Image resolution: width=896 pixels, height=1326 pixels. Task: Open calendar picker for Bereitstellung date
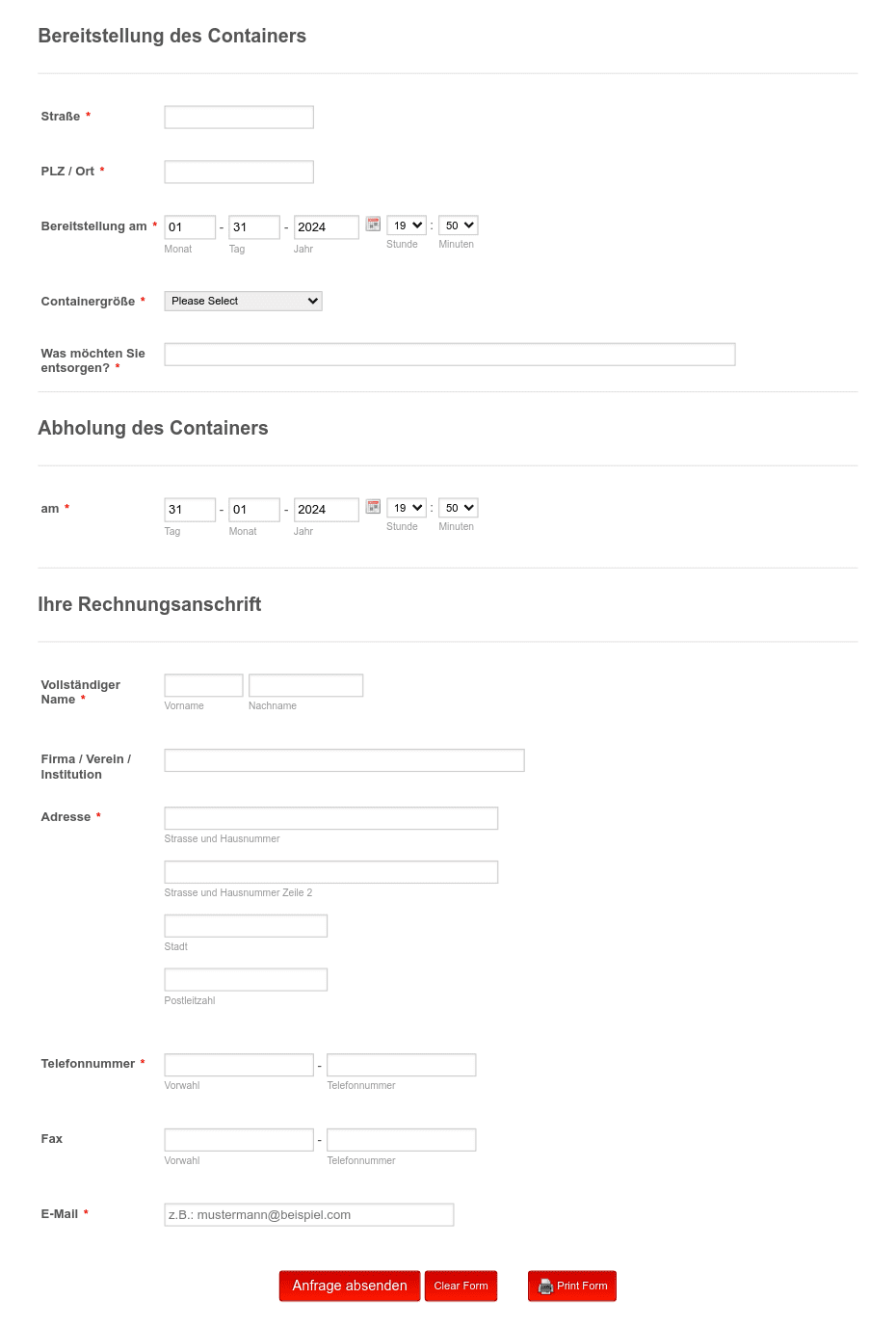click(x=373, y=224)
